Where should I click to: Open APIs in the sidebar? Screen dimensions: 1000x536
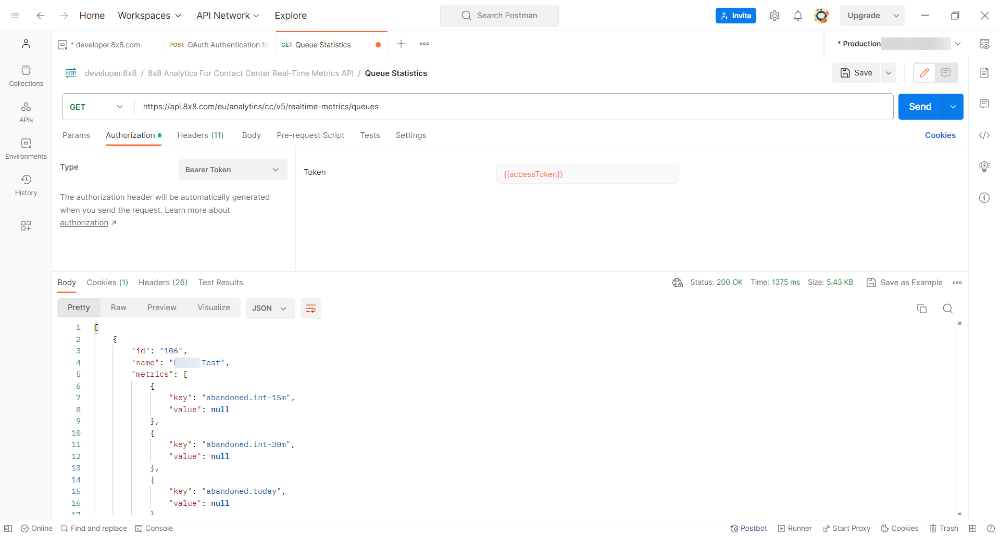pos(26,112)
